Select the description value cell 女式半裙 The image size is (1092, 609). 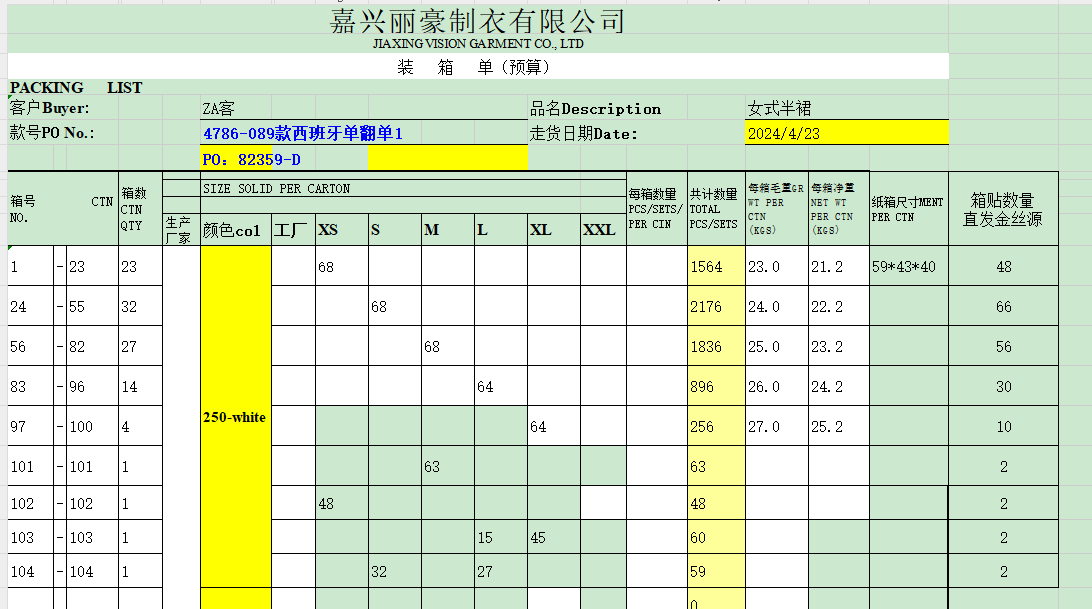click(780, 109)
